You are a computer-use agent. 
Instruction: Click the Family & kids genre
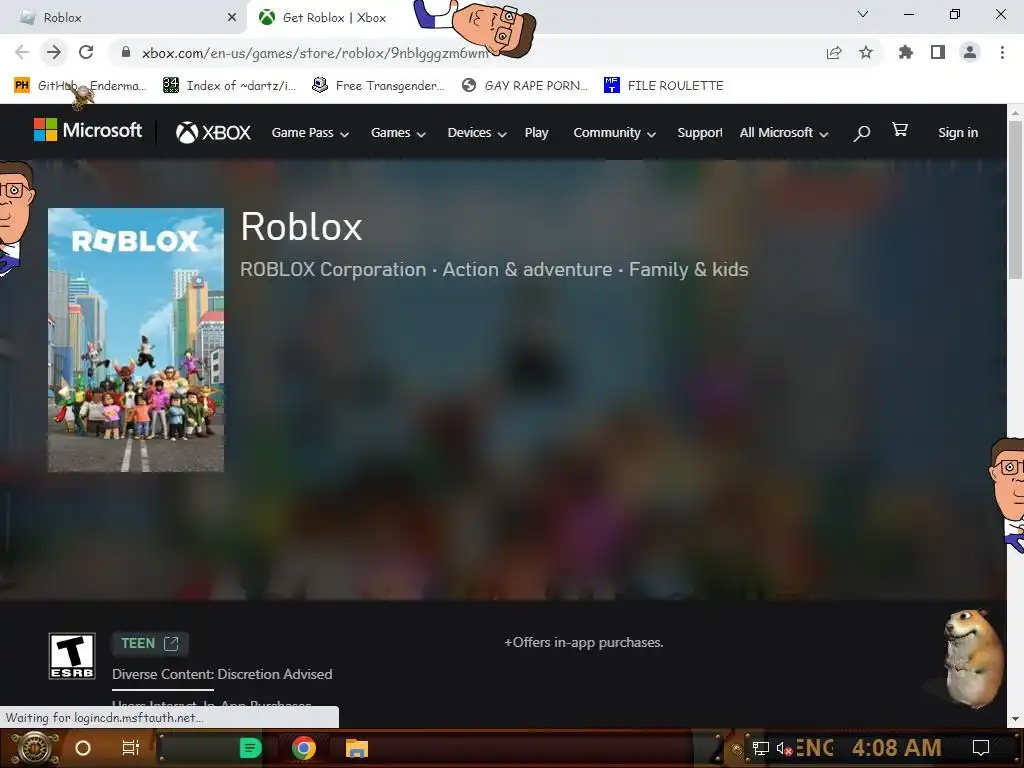coord(688,270)
